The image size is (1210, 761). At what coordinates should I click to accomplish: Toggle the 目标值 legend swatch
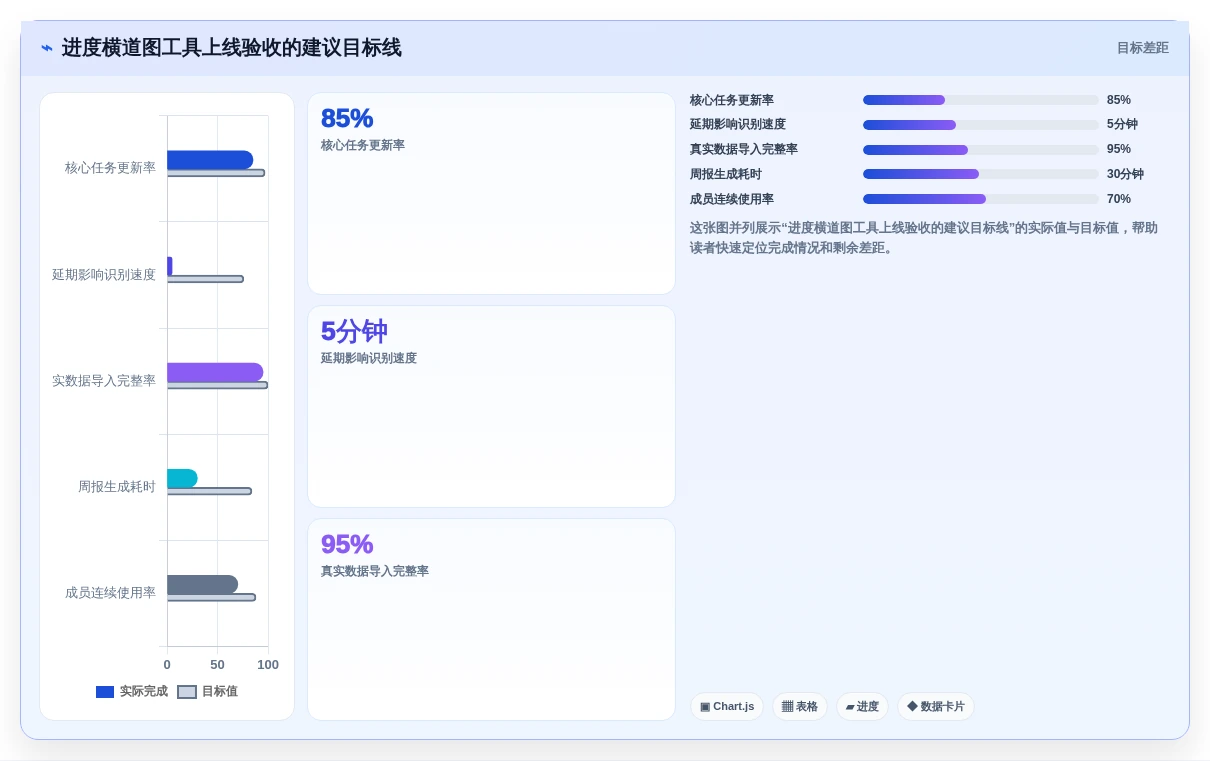(x=187, y=692)
